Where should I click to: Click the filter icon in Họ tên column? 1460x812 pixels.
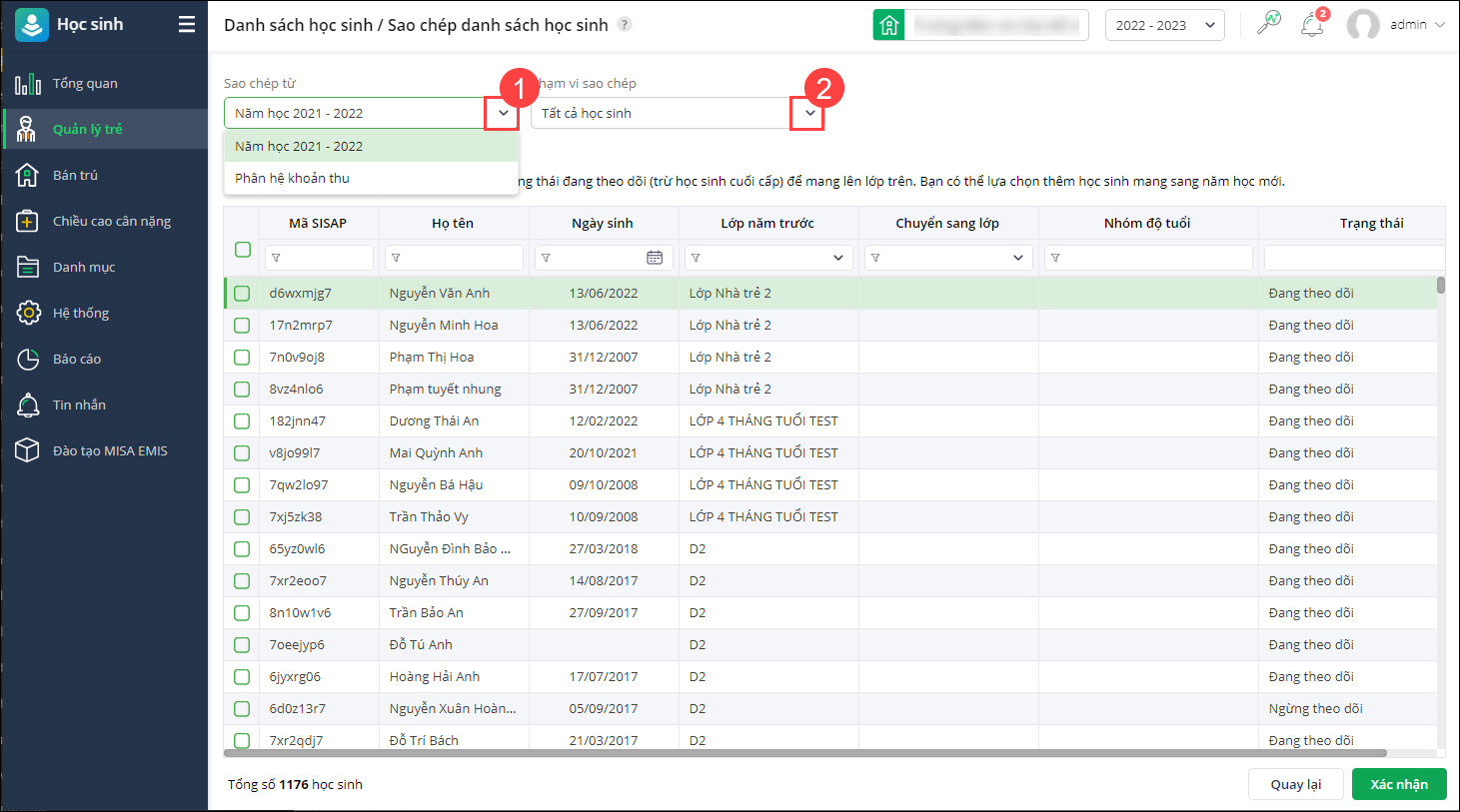(396, 258)
